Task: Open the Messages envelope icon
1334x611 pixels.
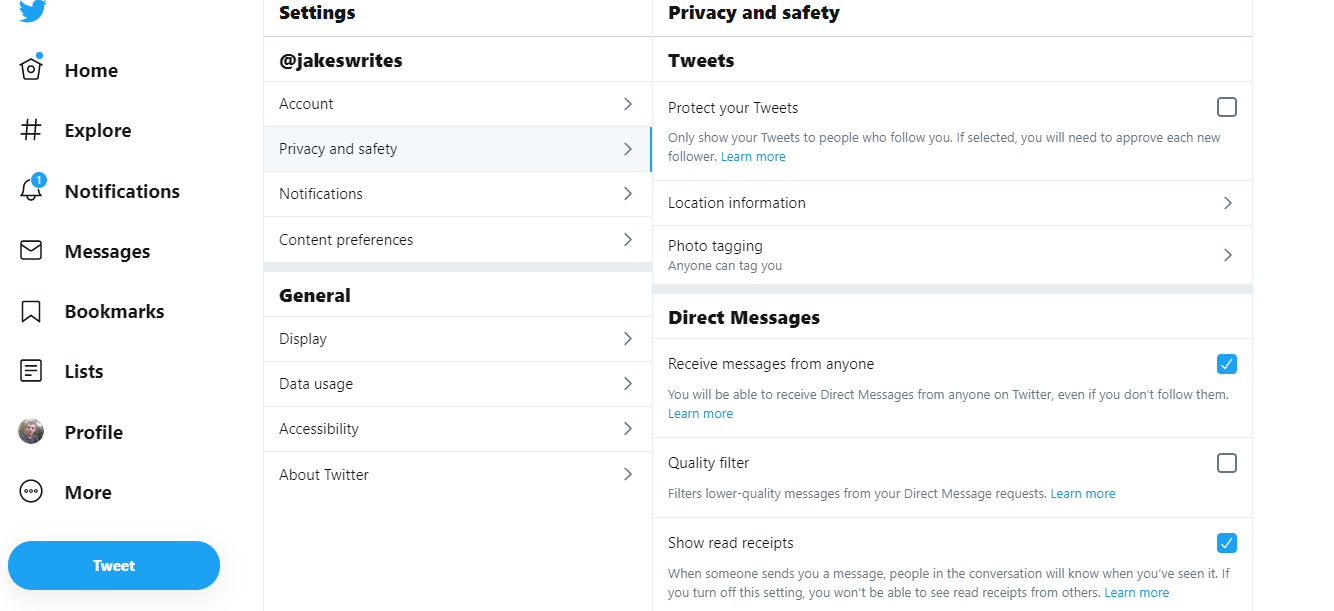Action: (31, 251)
